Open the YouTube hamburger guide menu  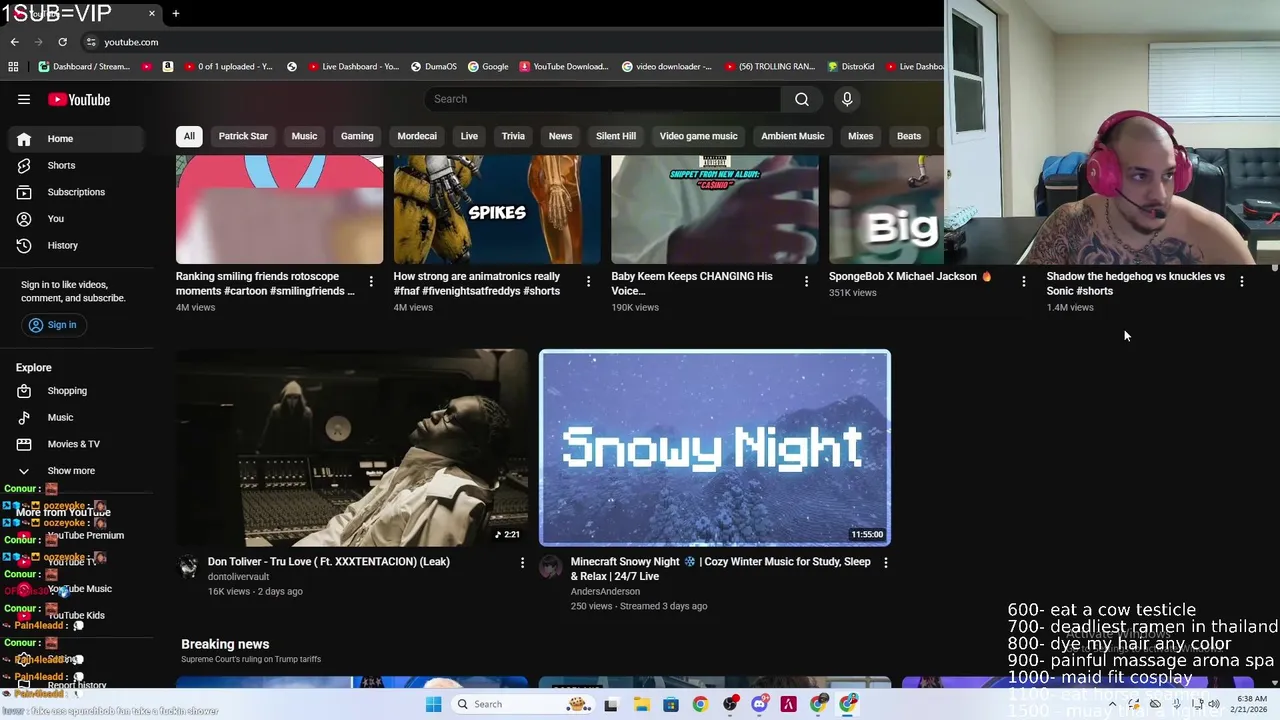[24, 99]
